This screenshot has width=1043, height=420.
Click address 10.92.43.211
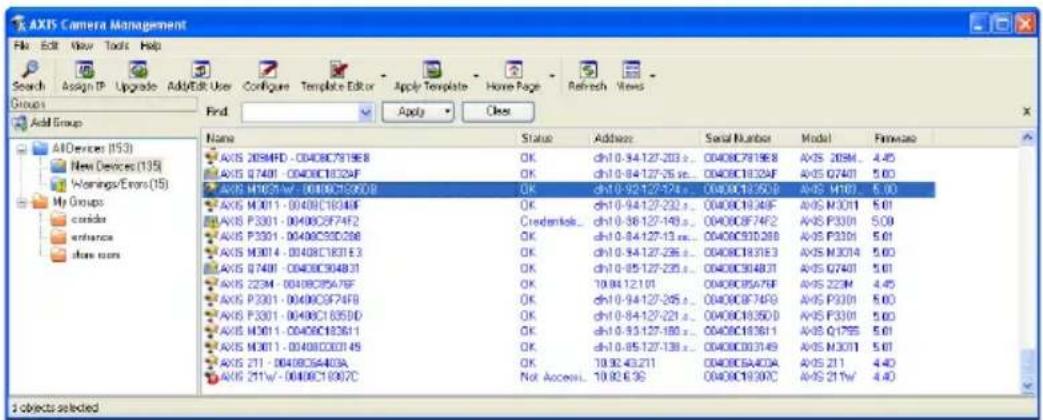623,363
